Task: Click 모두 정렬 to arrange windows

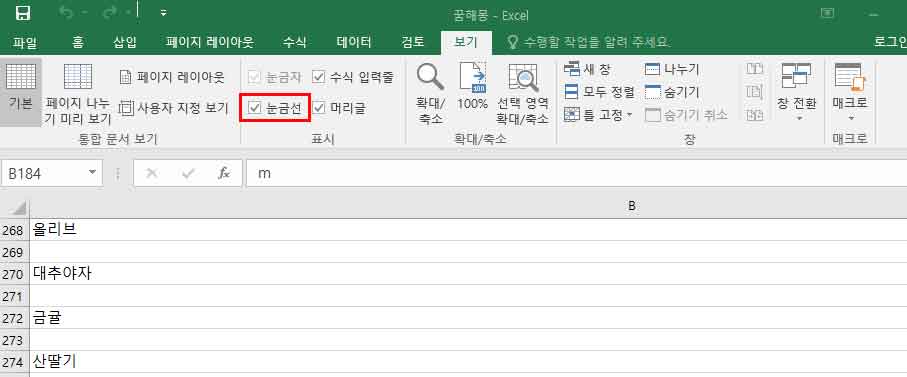Action: point(599,92)
